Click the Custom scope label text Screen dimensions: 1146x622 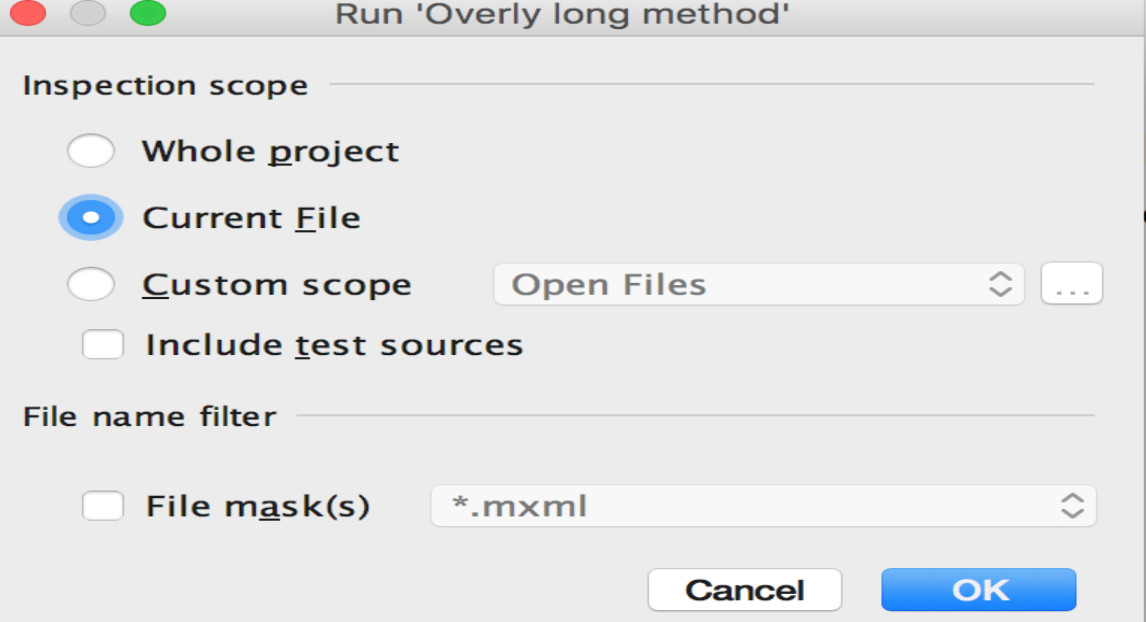(x=277, y=285)
